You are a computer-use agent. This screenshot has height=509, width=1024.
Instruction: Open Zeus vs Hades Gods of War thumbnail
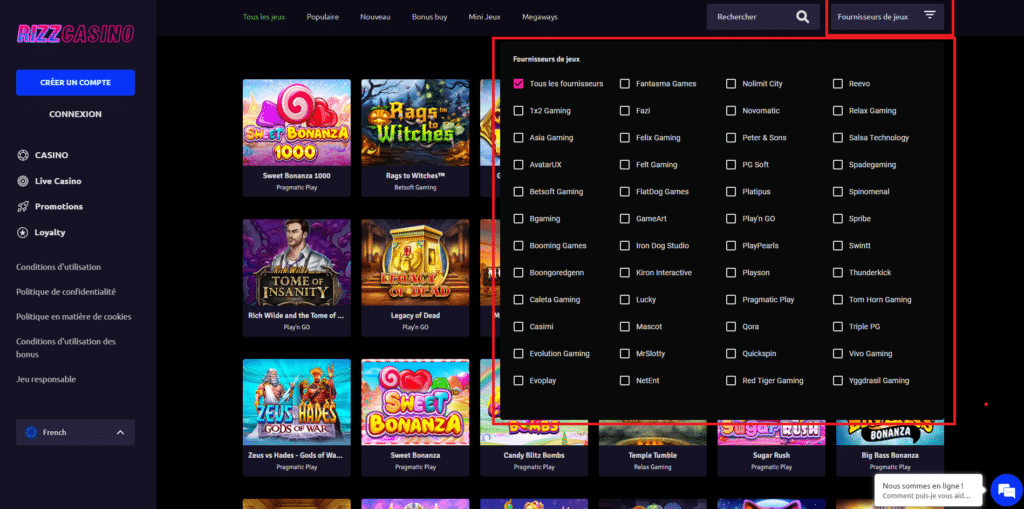coord(296,402)
